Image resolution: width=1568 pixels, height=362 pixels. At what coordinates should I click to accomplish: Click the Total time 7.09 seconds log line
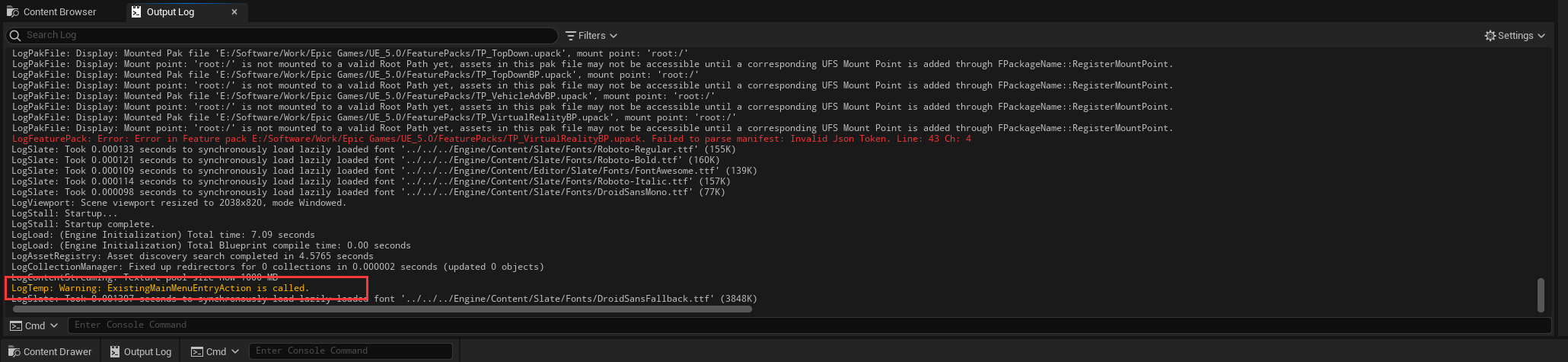(x=163, y=235)
